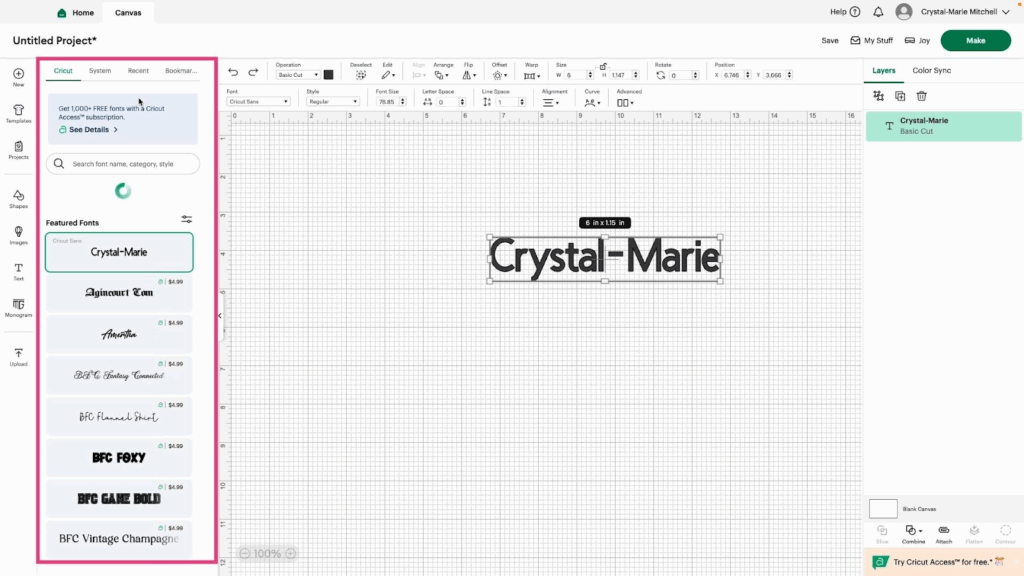Click the See Details link

(x=89, y=130)
